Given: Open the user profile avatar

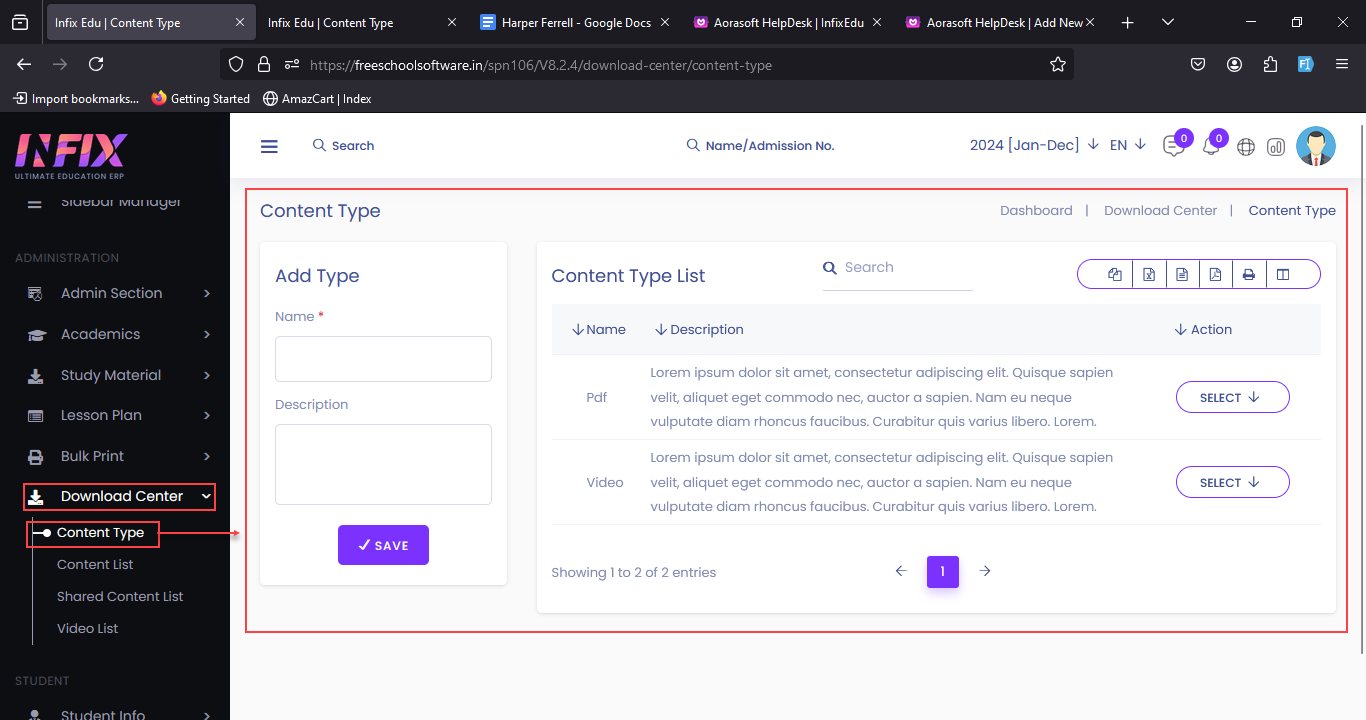Looking at the screenshot, I should click(1316, 146).
